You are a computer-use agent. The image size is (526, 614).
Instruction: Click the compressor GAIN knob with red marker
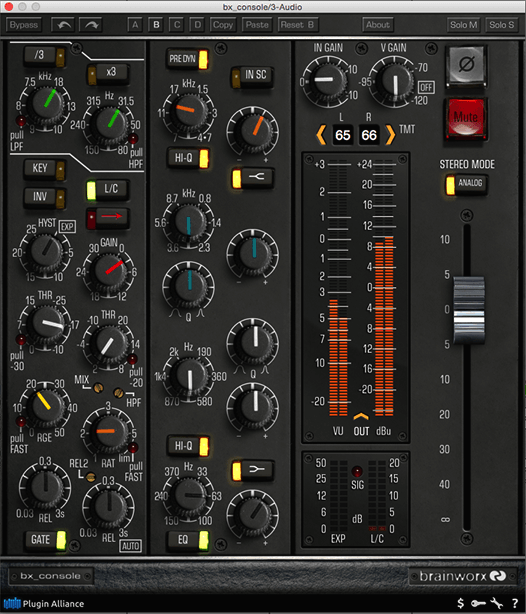(x=110, y=271)
